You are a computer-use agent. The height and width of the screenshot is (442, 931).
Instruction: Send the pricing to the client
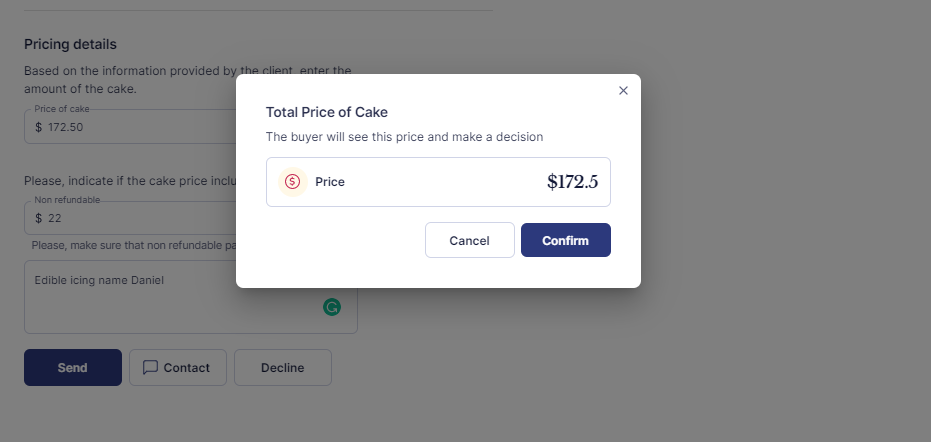[73, 367]
